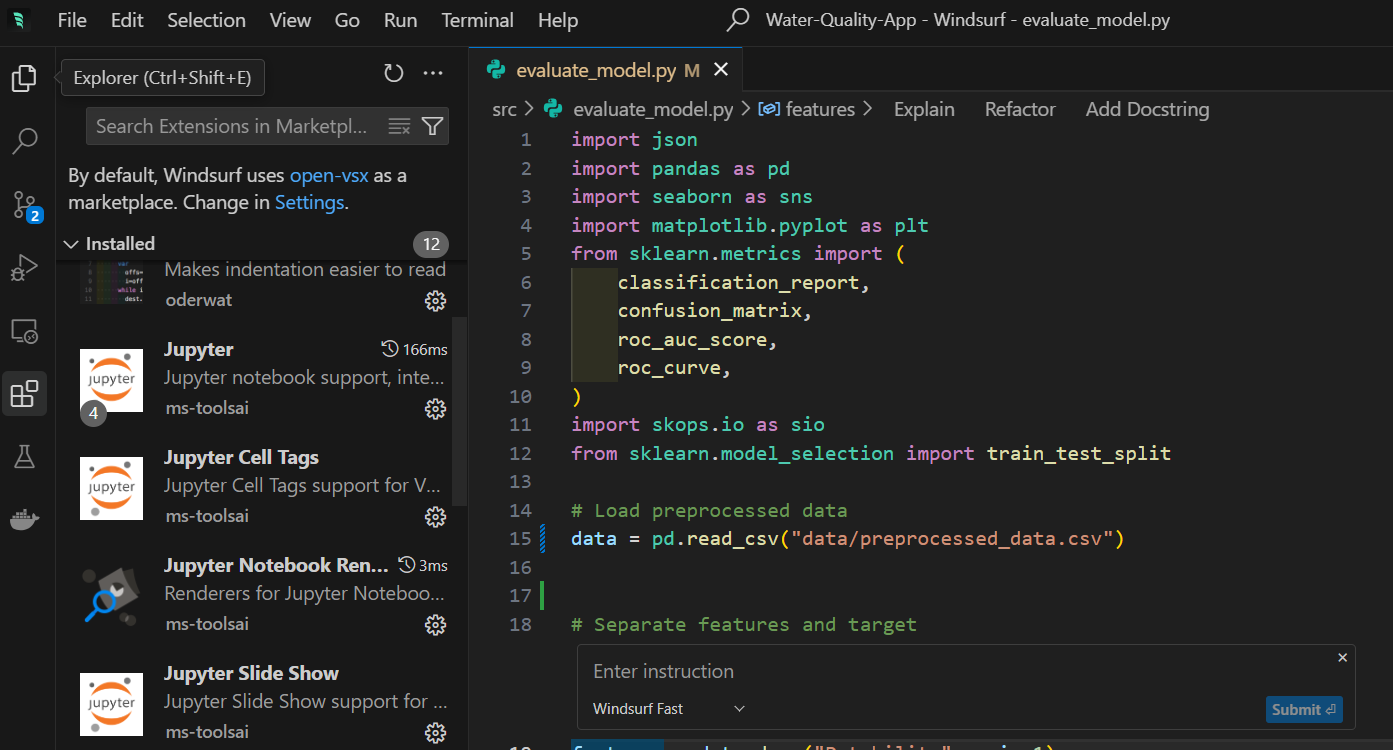Viewport: 1393px width, 750px height.
Task: Click the 3ms activation time on Notebook Renderers
Action: (423, 565)
